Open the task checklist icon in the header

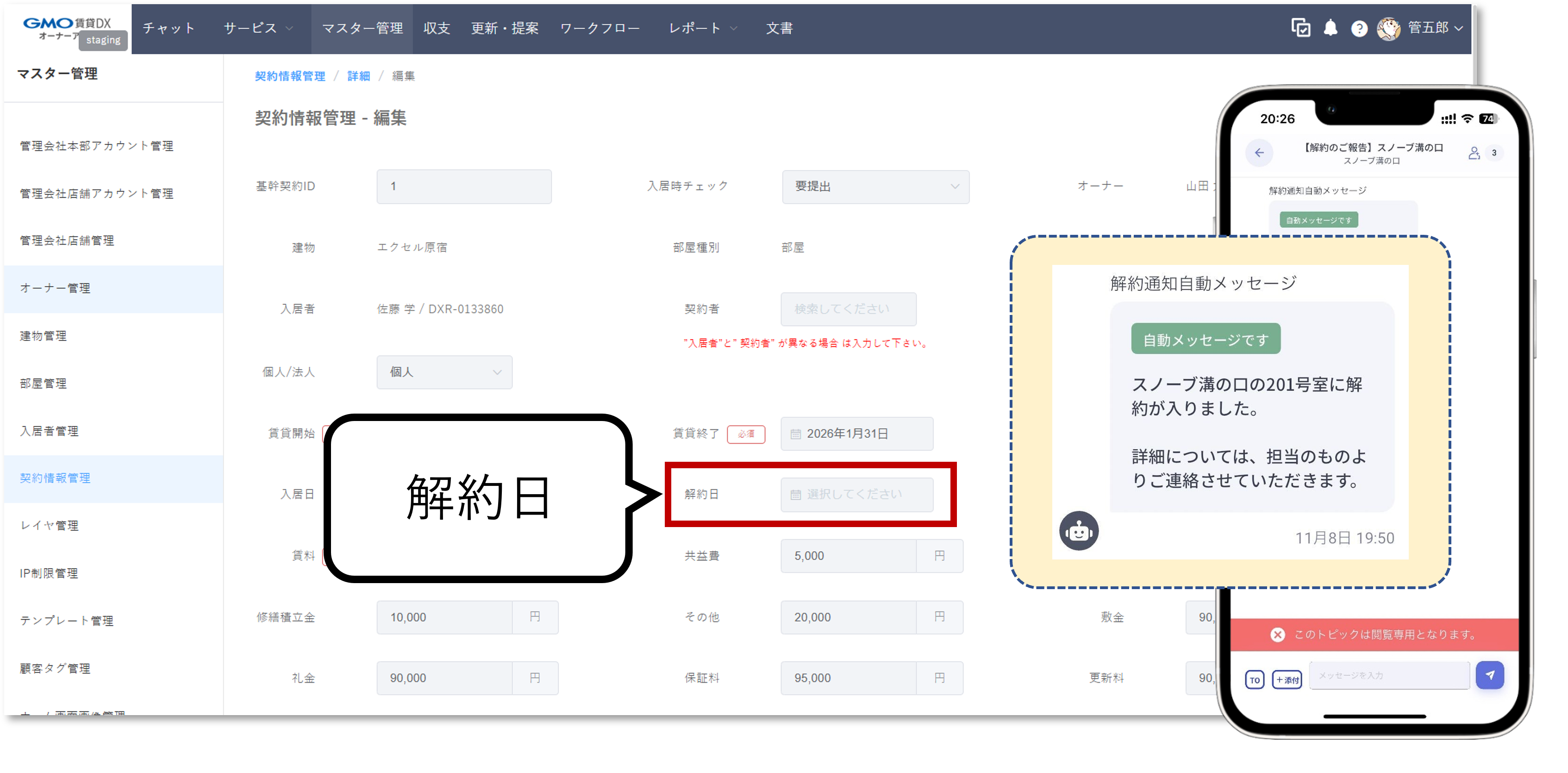click(x=1301, y=27)
